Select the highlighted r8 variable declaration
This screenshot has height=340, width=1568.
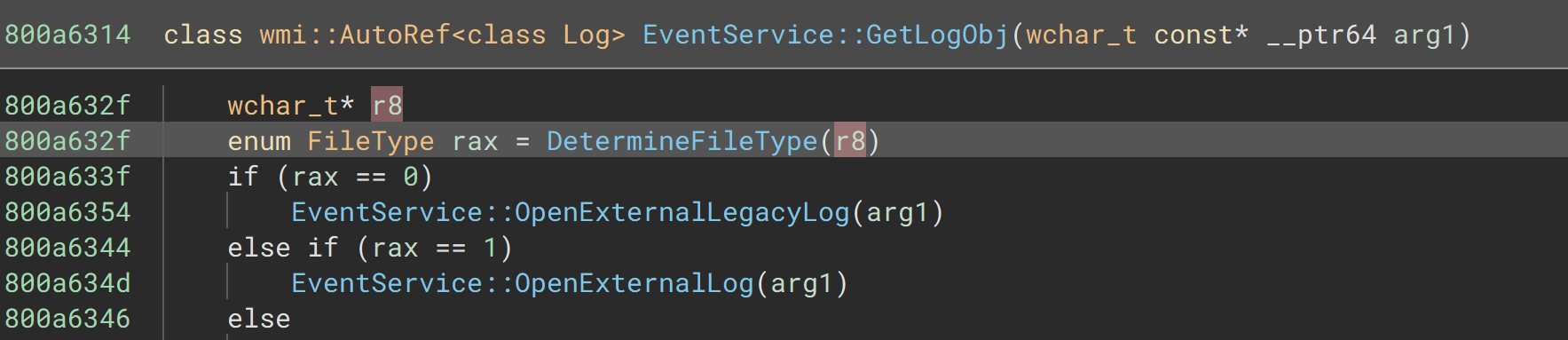(387, 106)
